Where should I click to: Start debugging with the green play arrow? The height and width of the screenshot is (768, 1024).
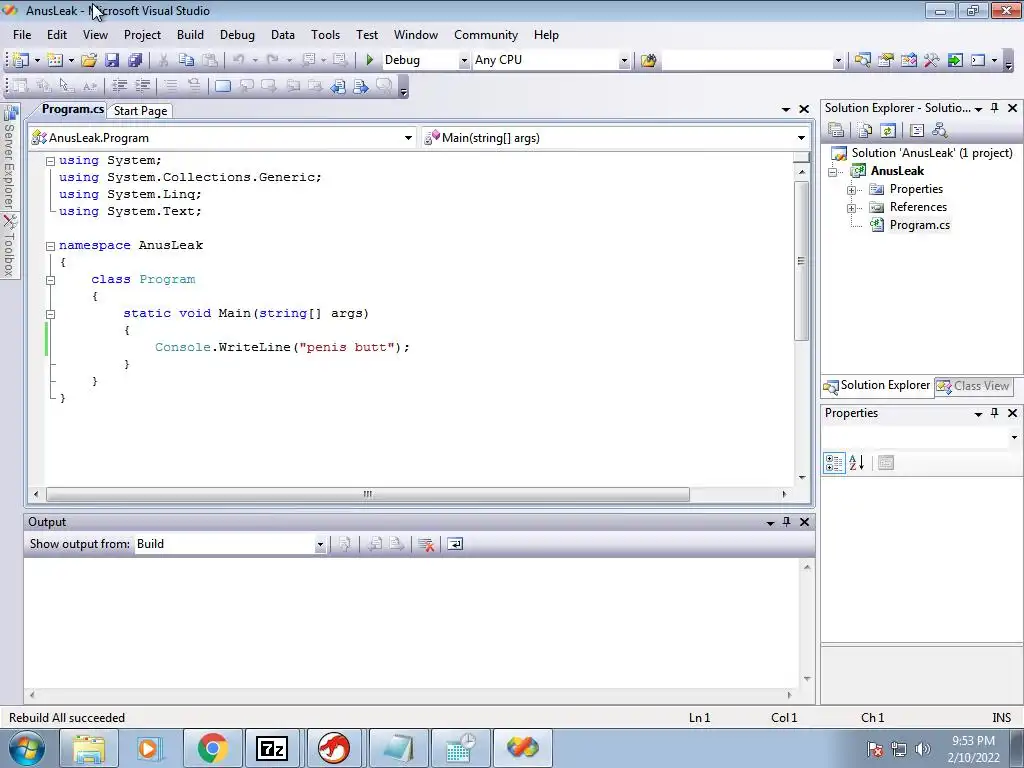pos(370,60)
